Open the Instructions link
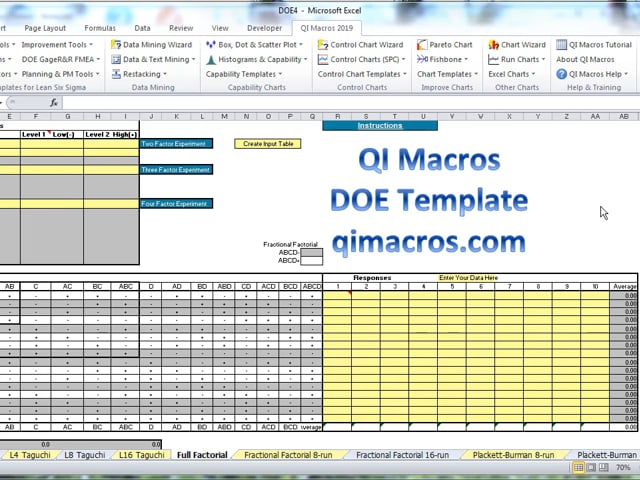Viewport: 640px width, 480px height. click(x=380, y=126)
